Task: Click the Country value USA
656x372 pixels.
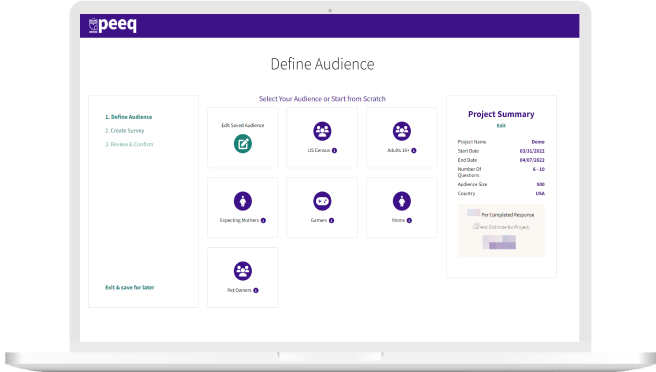Action: pyautogui.click(x=540, y=194)
